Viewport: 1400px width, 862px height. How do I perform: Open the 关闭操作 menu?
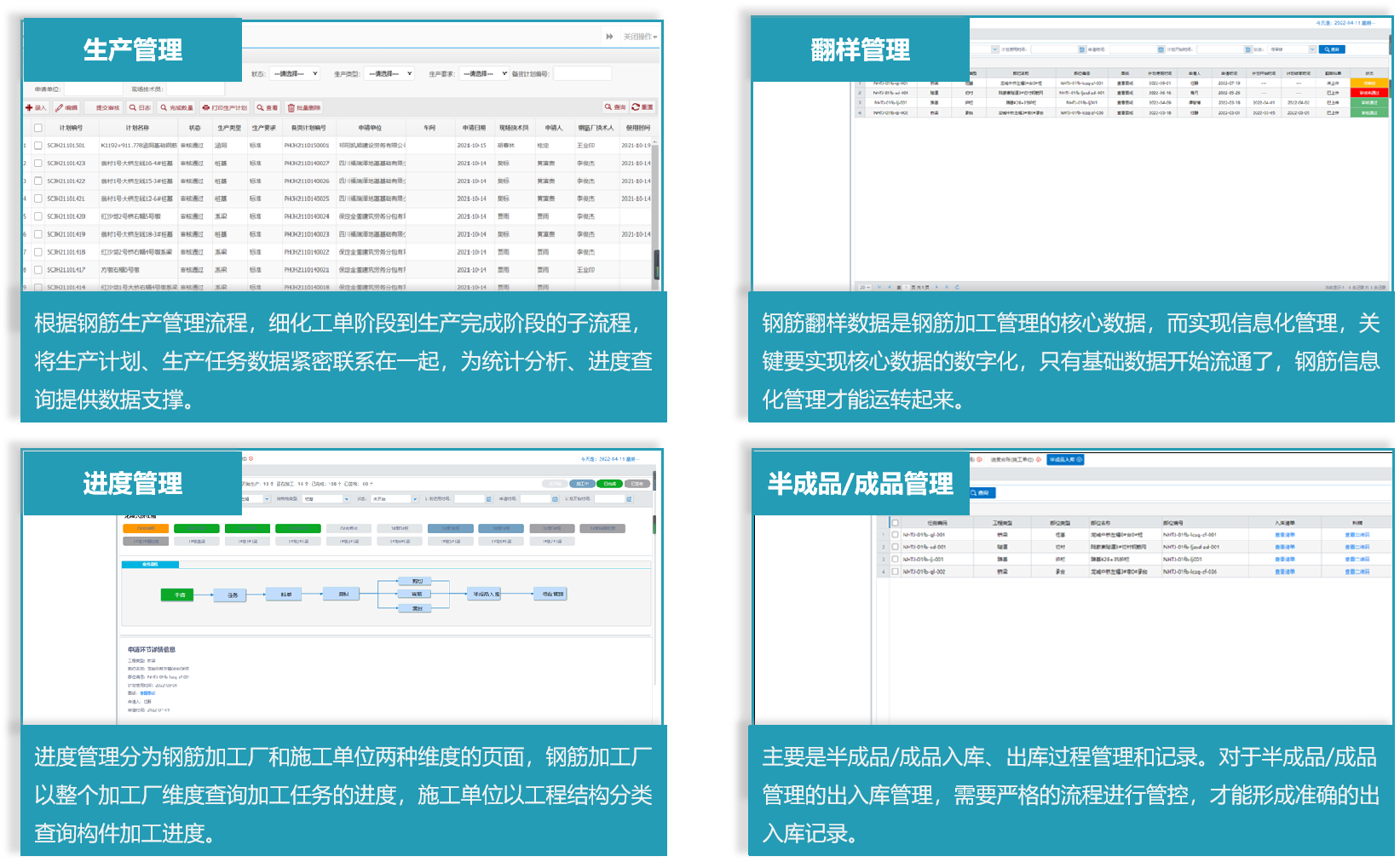click(640, 37)
